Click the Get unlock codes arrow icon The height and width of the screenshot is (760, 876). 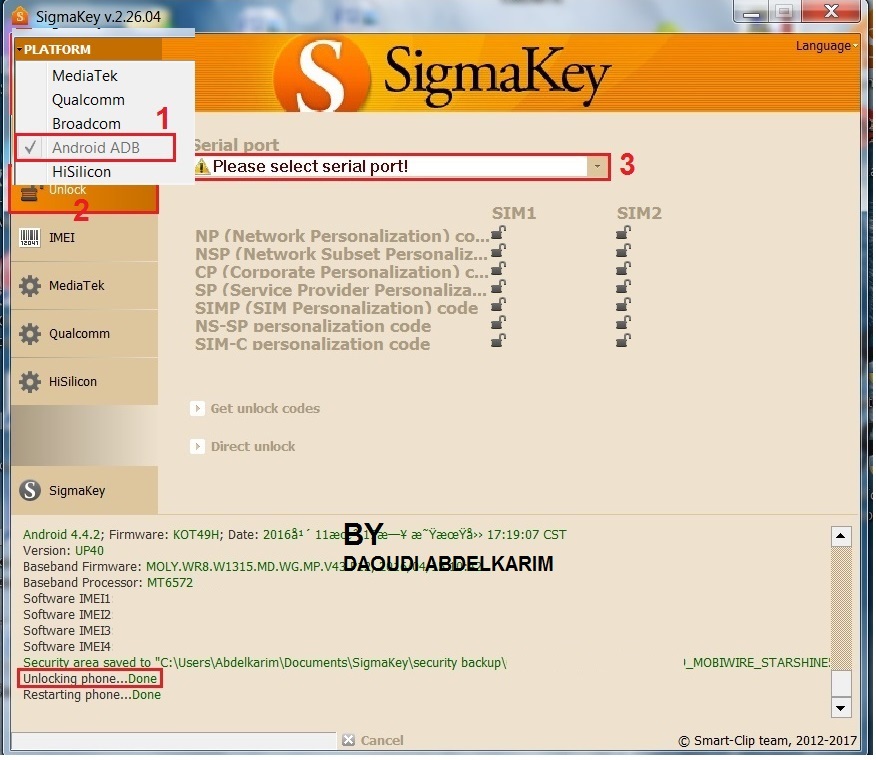(197, 408)
